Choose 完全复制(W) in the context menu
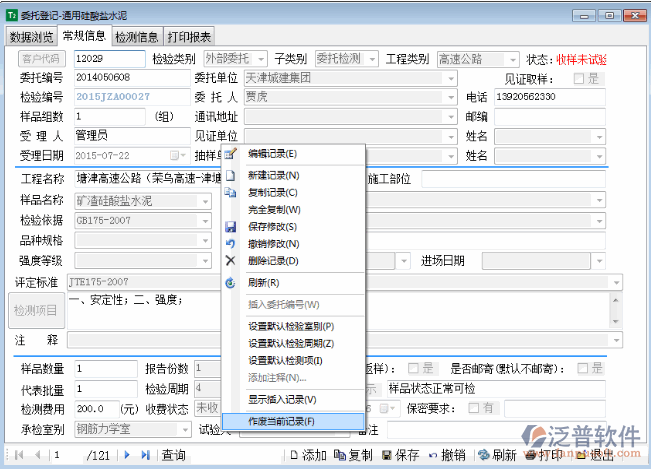The width and height of the screenshot is (651, 469). click(x=274, y=210)
